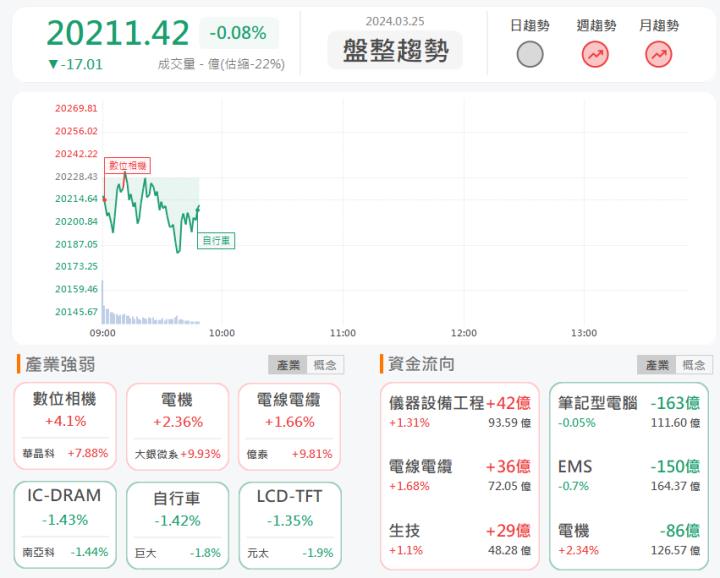Click 筆記型電腦 fund outflow row

(x=628, y=412)
